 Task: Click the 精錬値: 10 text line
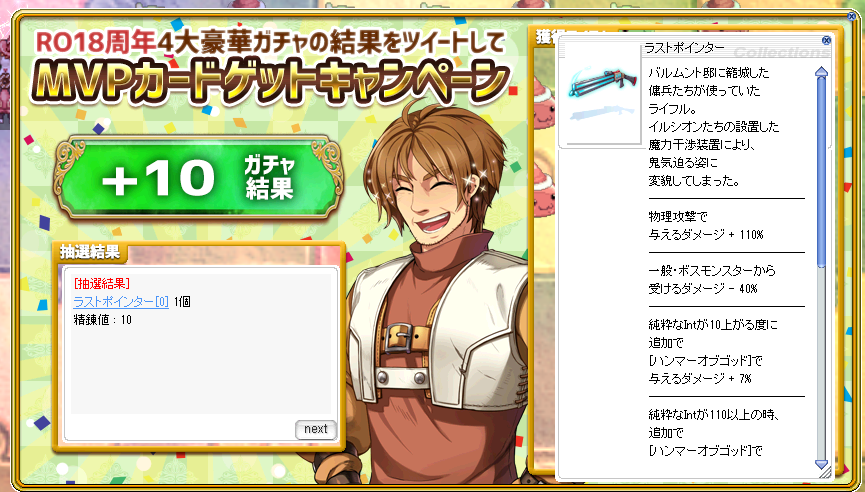(103, 320)
